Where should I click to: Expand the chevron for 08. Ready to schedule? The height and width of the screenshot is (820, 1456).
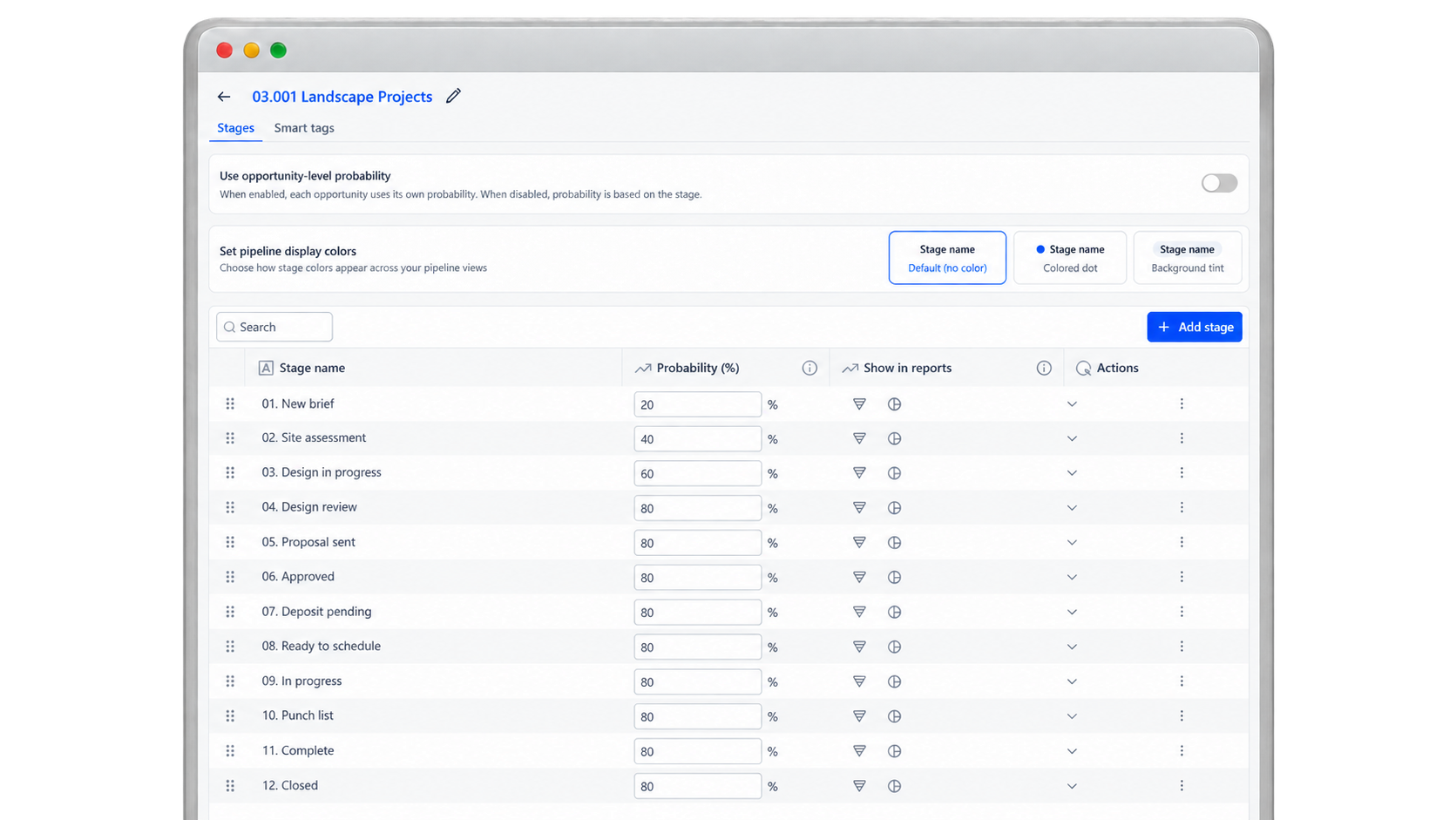coord(1072,647)
